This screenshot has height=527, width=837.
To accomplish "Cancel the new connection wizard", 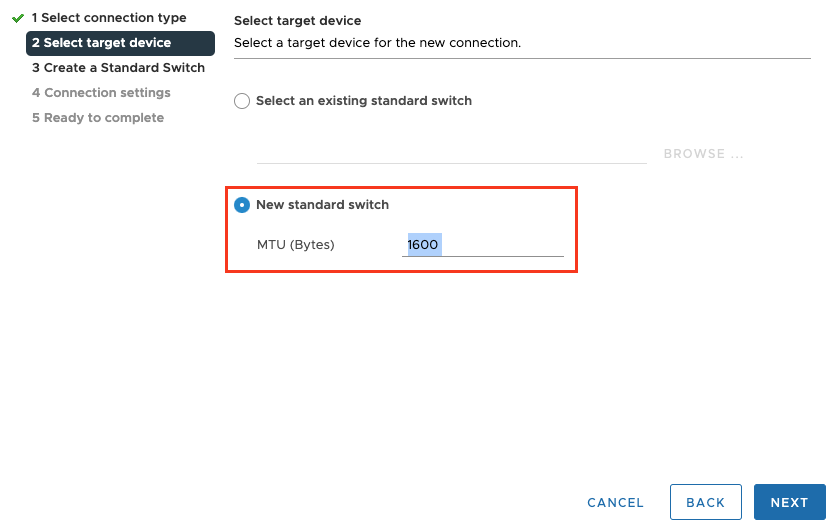I will point(615,503).
